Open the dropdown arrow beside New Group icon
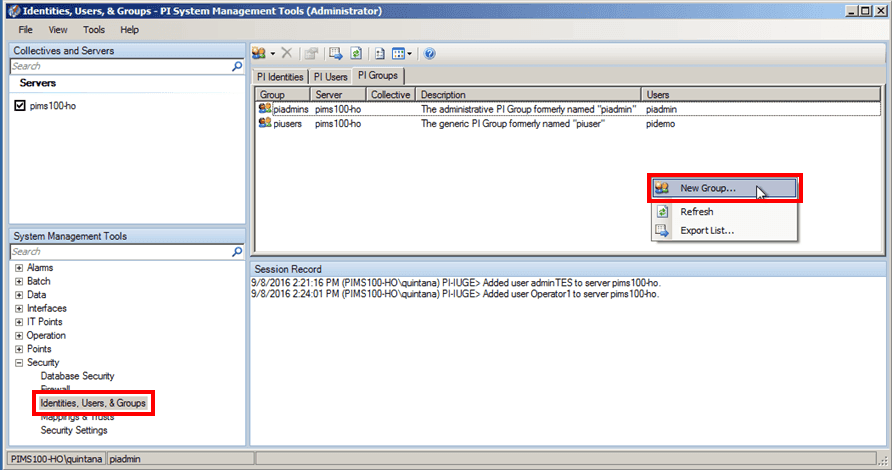 click(x=272, y=54)
